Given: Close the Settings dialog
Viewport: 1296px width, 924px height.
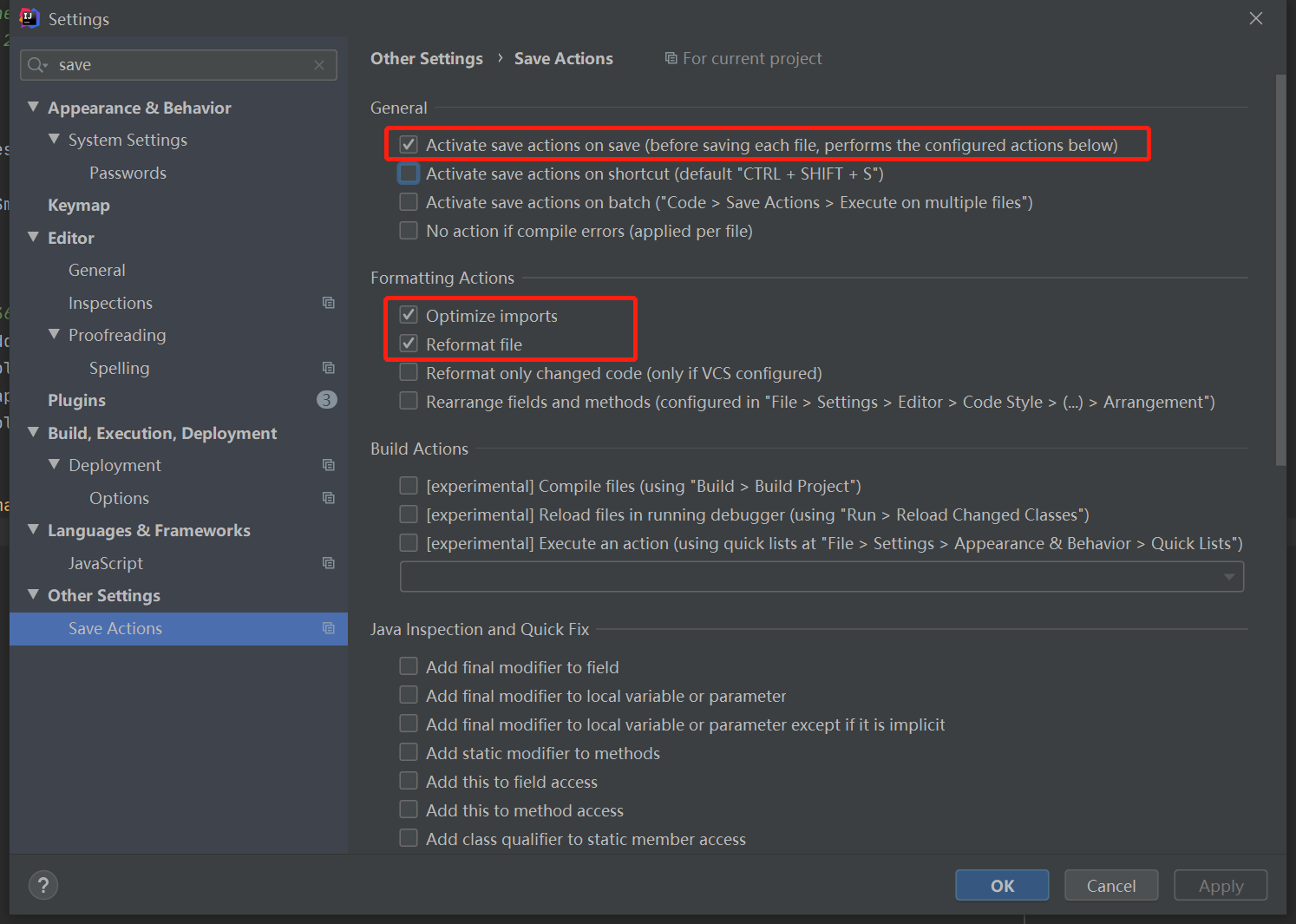Looking at the screenshot, I should 1256,18.
